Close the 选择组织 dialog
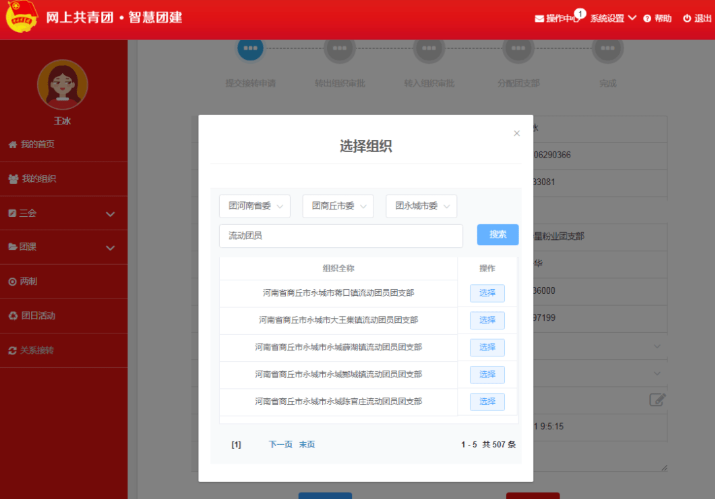715x499 pixels. click(x=517, y=133)
